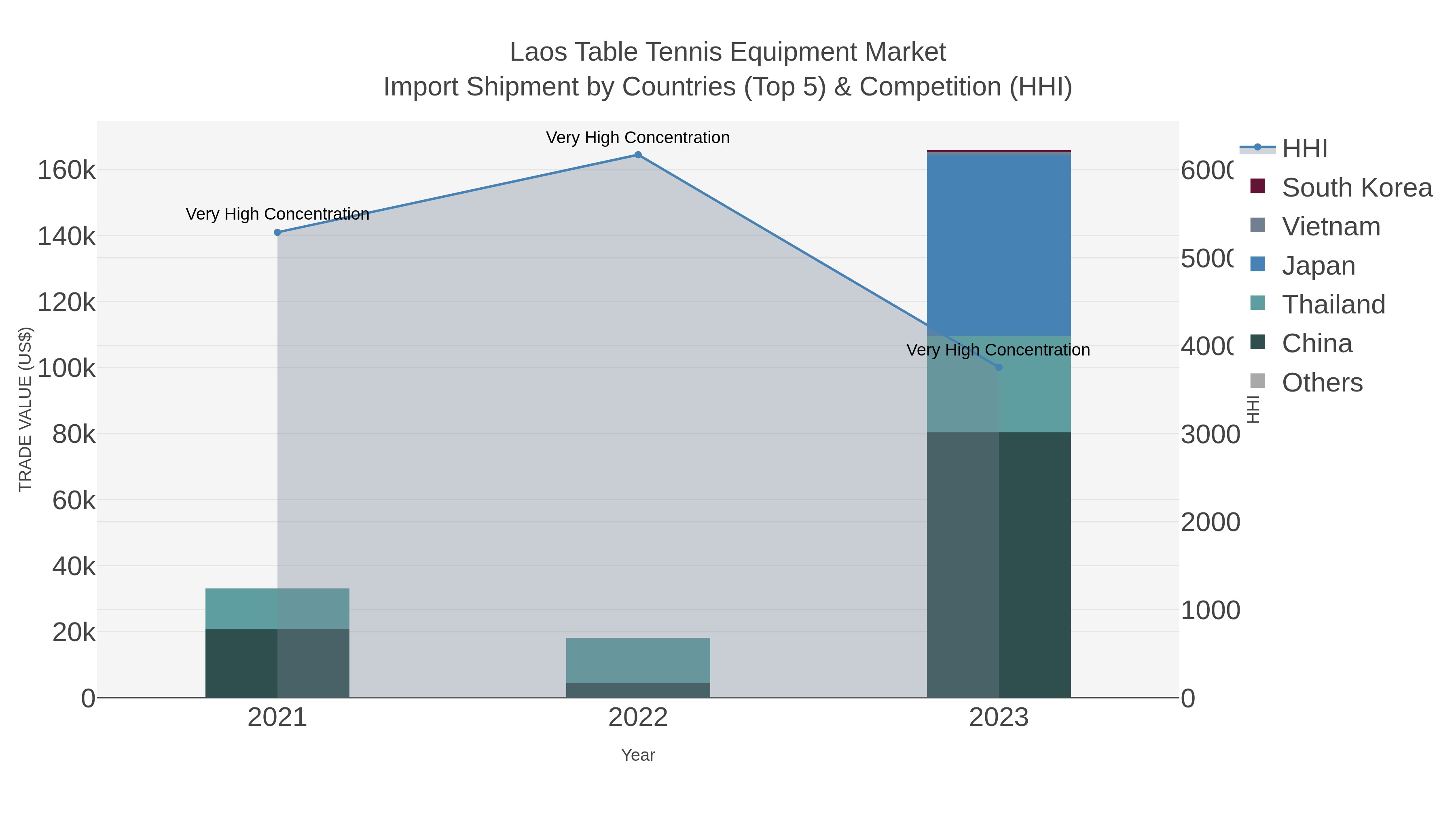Click the Year axis title

pos(637,755)
